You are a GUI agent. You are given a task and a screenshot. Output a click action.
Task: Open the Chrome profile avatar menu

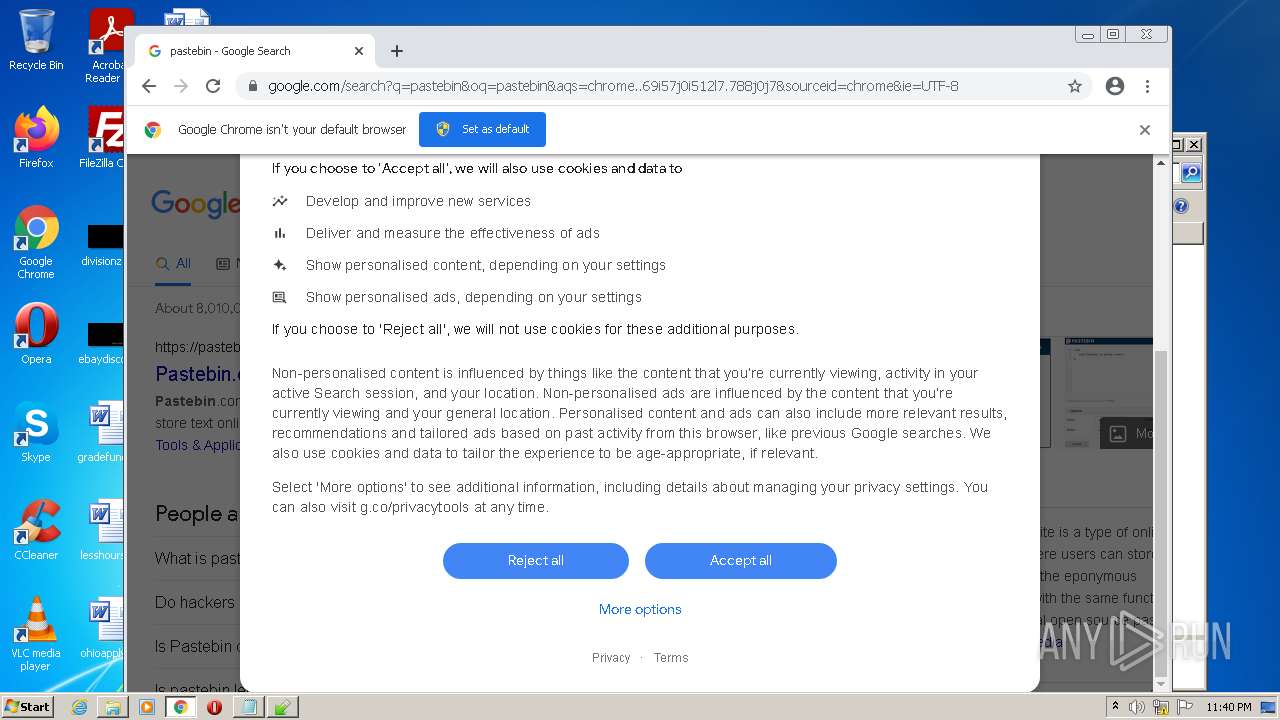1115,86
